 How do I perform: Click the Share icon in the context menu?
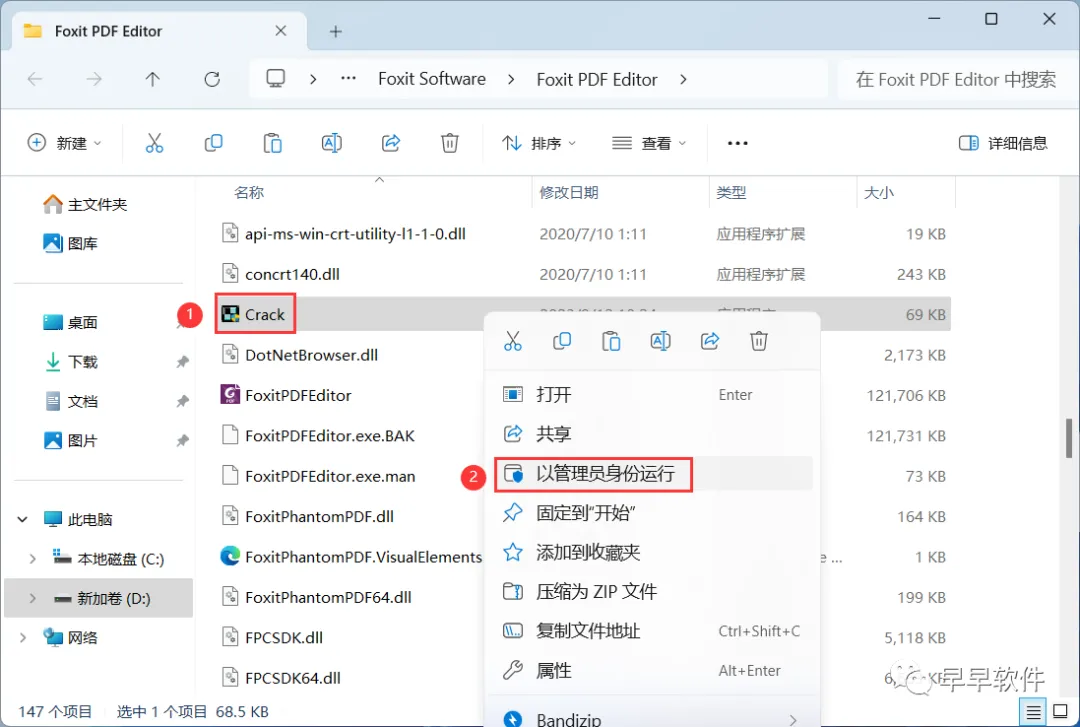pyautogui.click(x=710, y=340)
